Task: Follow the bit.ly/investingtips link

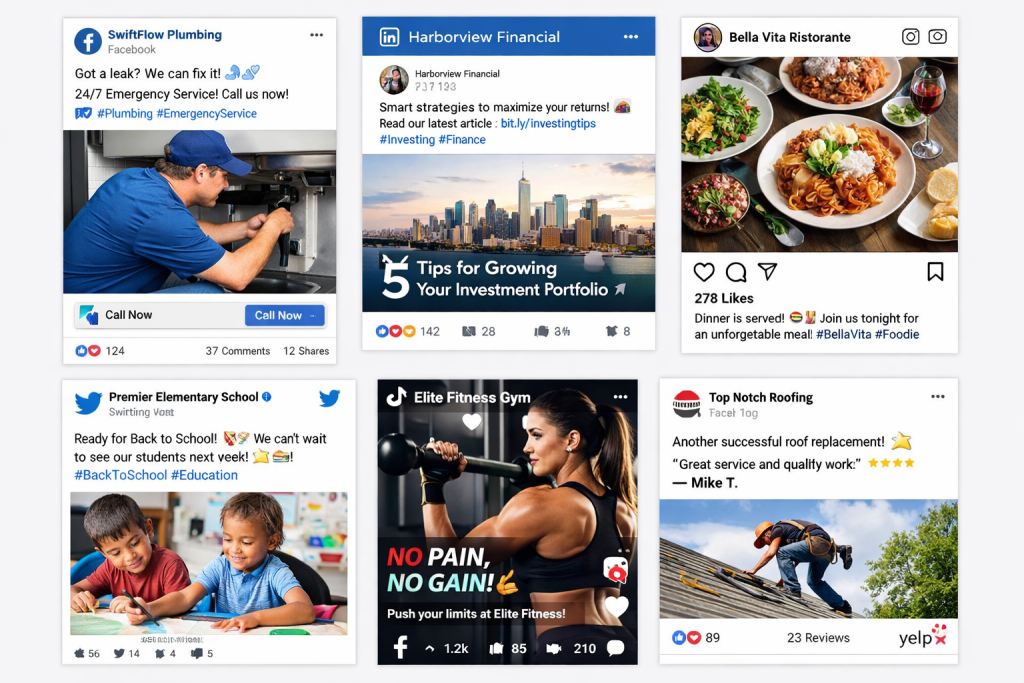Action: pos(548,123)
